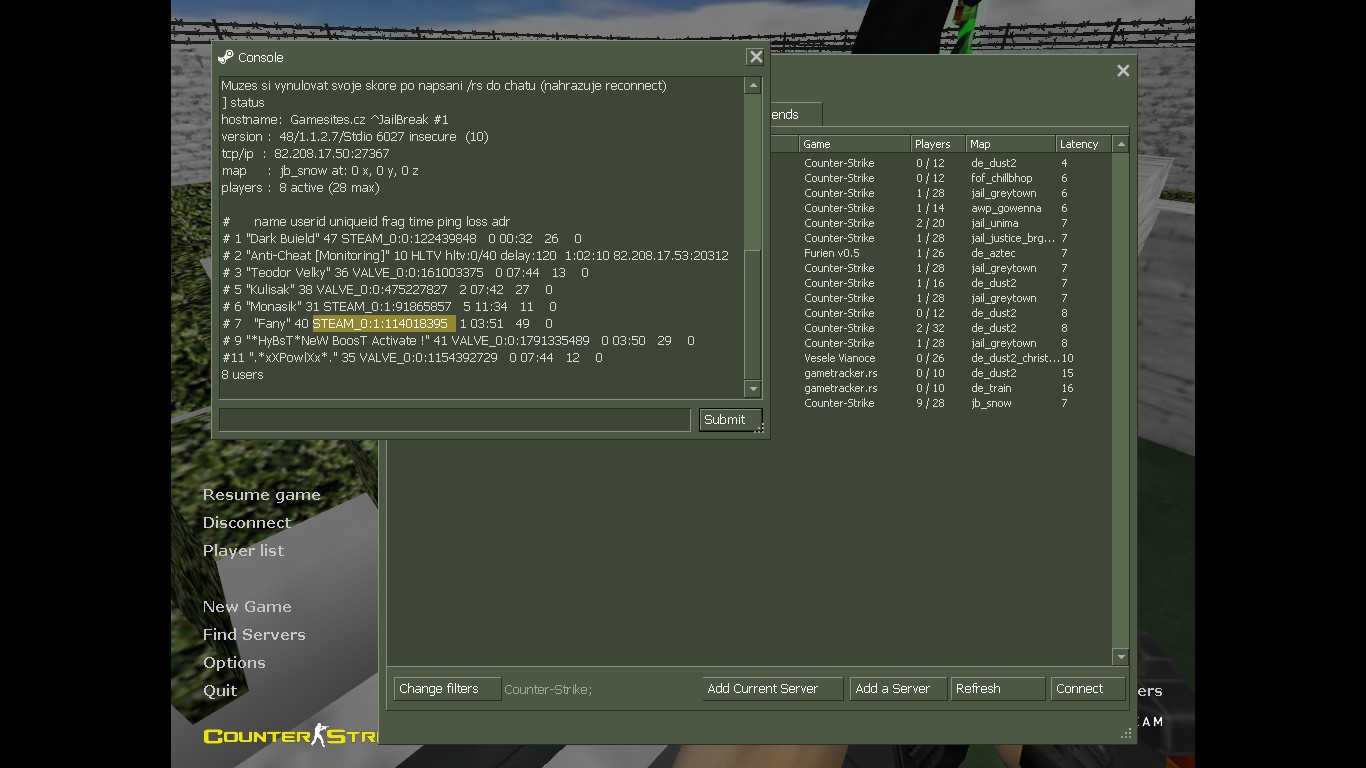
Task: Switch to the partially hidden Friends tab
Action: [x=796, y=115]
